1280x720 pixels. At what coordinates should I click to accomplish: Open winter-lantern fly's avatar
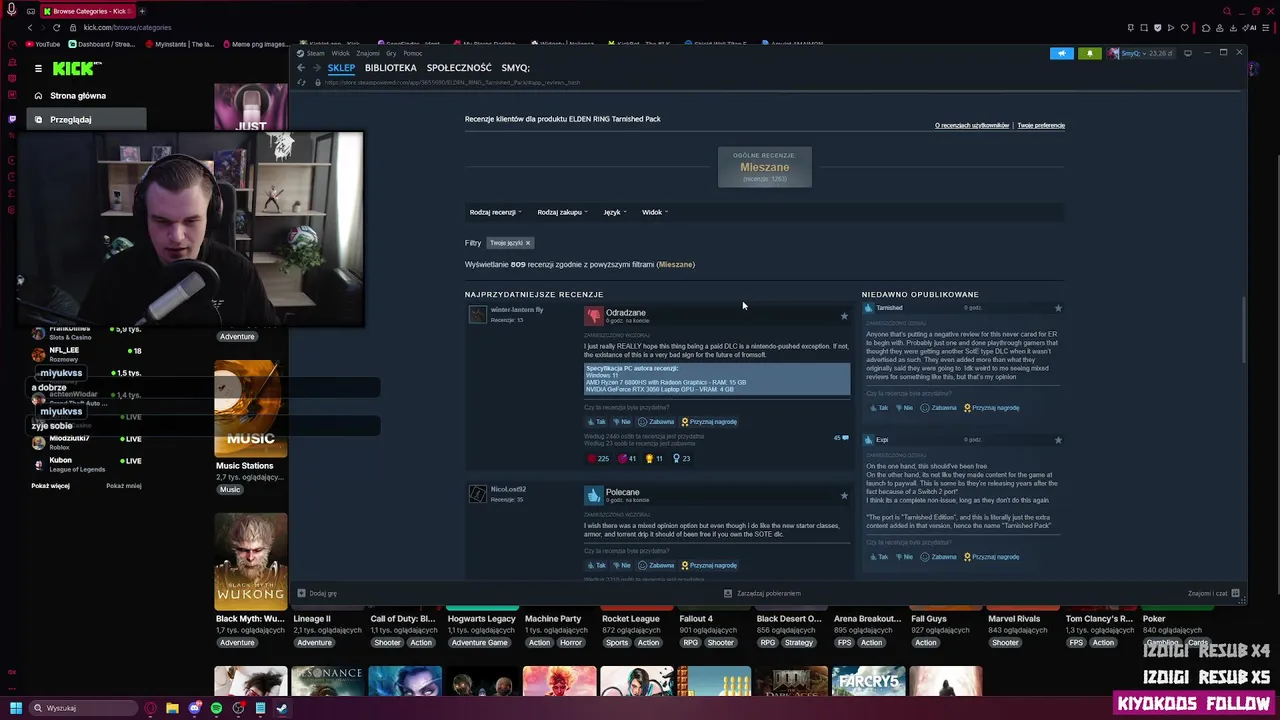(x=478, y=315)
